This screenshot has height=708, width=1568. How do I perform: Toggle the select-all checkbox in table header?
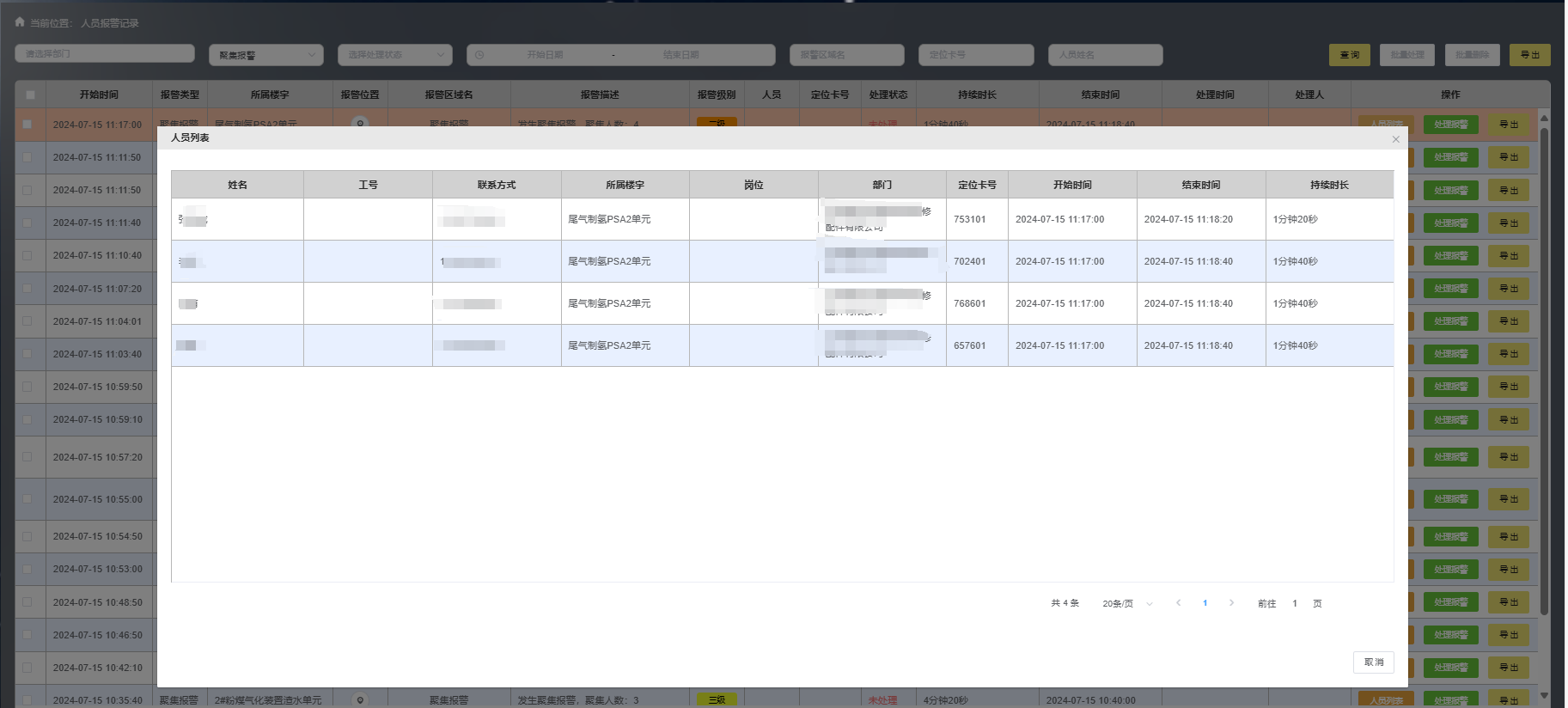coord(30,95)
